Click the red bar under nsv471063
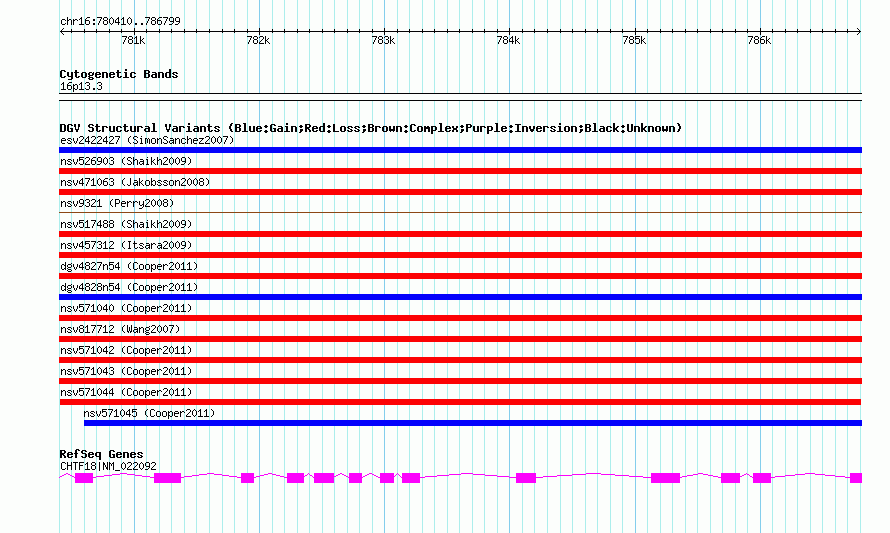The width and height of the screenshot is (890, 533). pos(460,192)
